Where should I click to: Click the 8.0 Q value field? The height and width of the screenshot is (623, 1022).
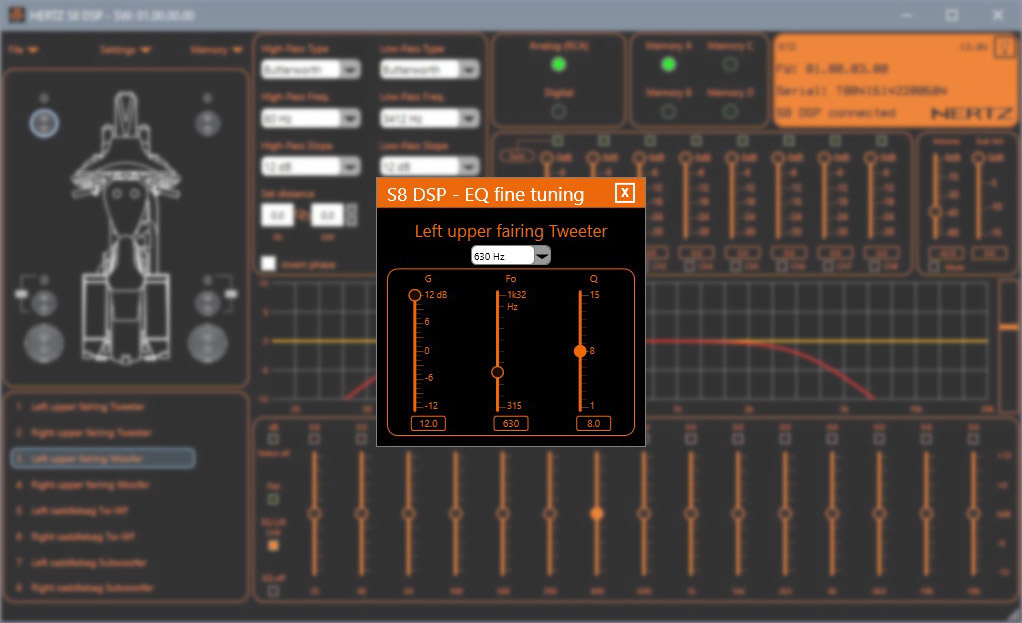pos(593,424)
